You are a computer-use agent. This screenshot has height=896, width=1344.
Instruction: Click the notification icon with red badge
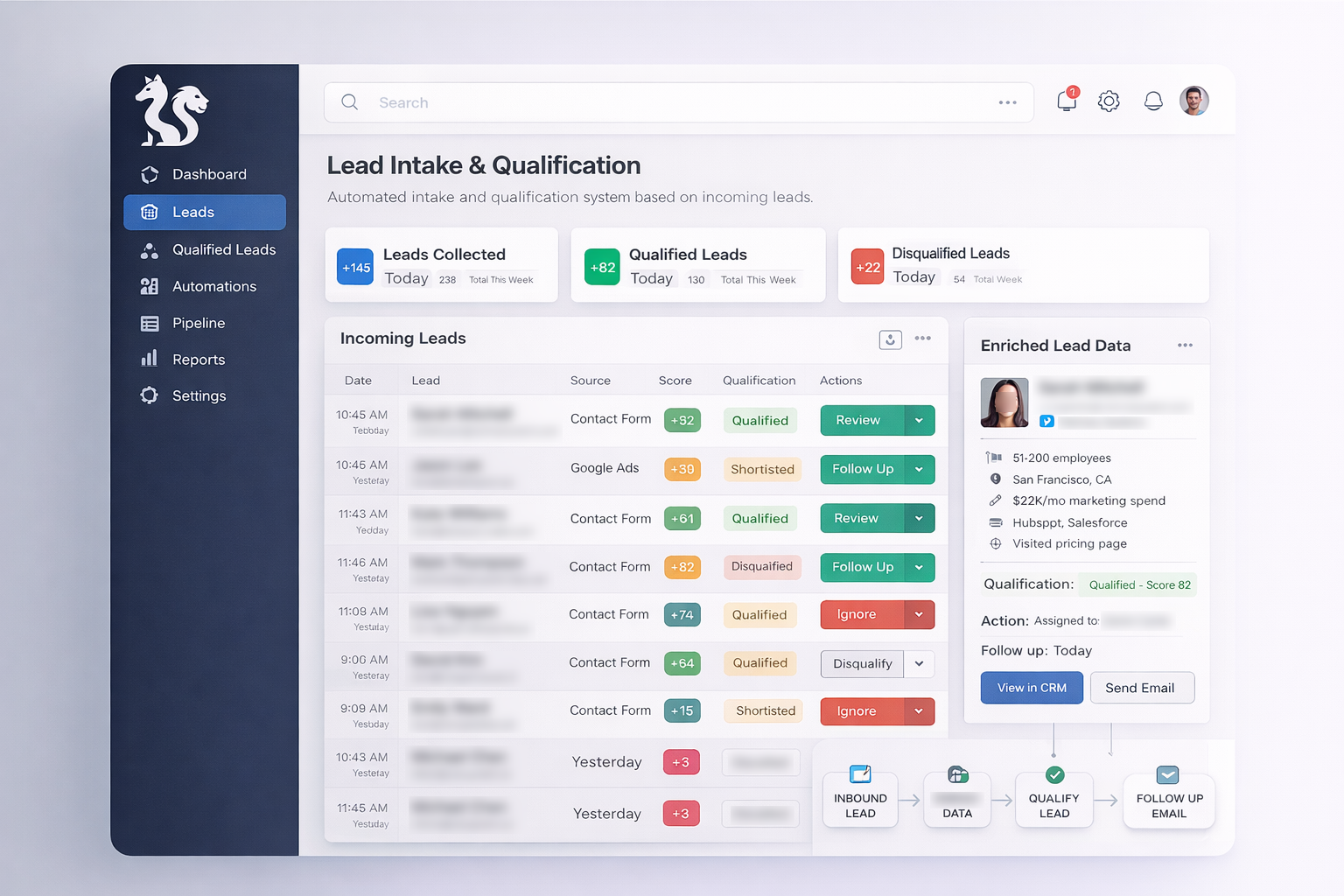click(x=1067, y=101)
